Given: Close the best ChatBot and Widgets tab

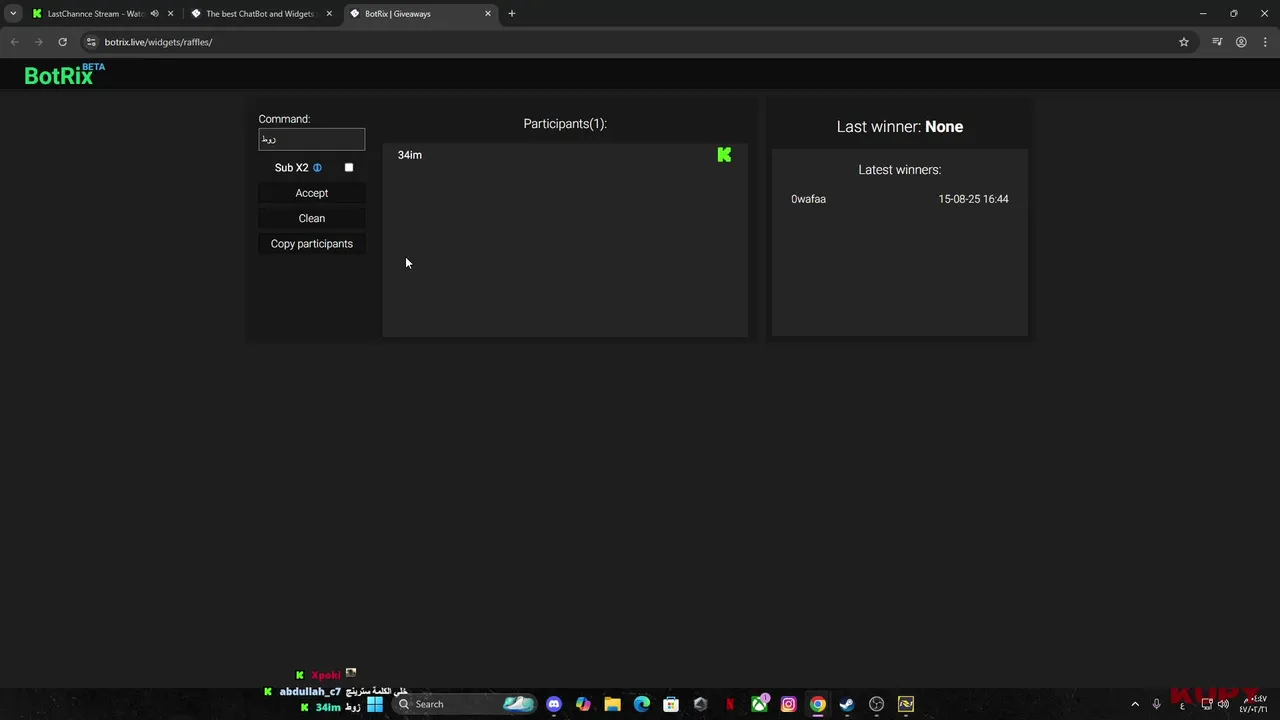Looking at the screenshot, I should click(329, 14).
